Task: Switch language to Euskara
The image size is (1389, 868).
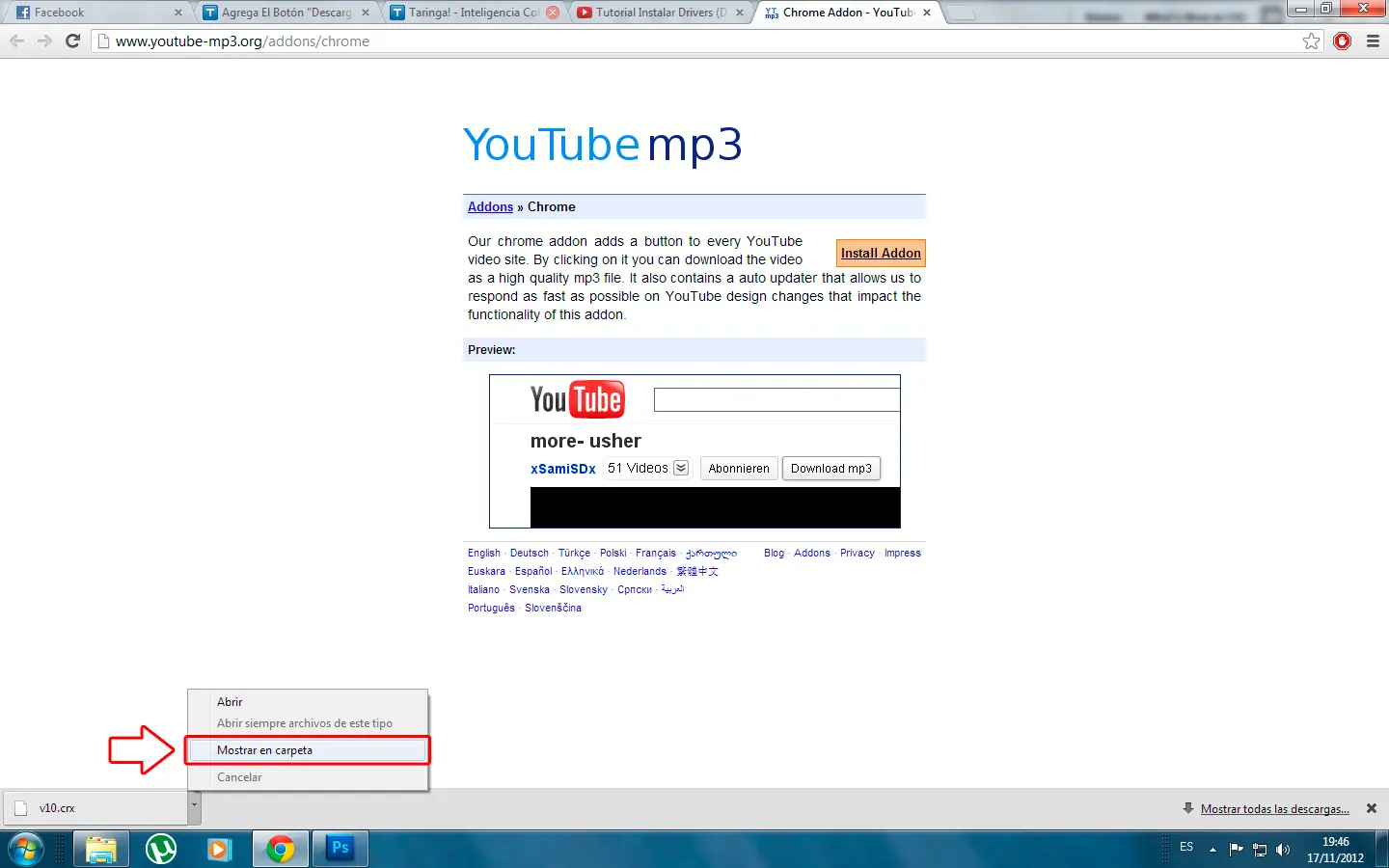Action: (486, 572)
